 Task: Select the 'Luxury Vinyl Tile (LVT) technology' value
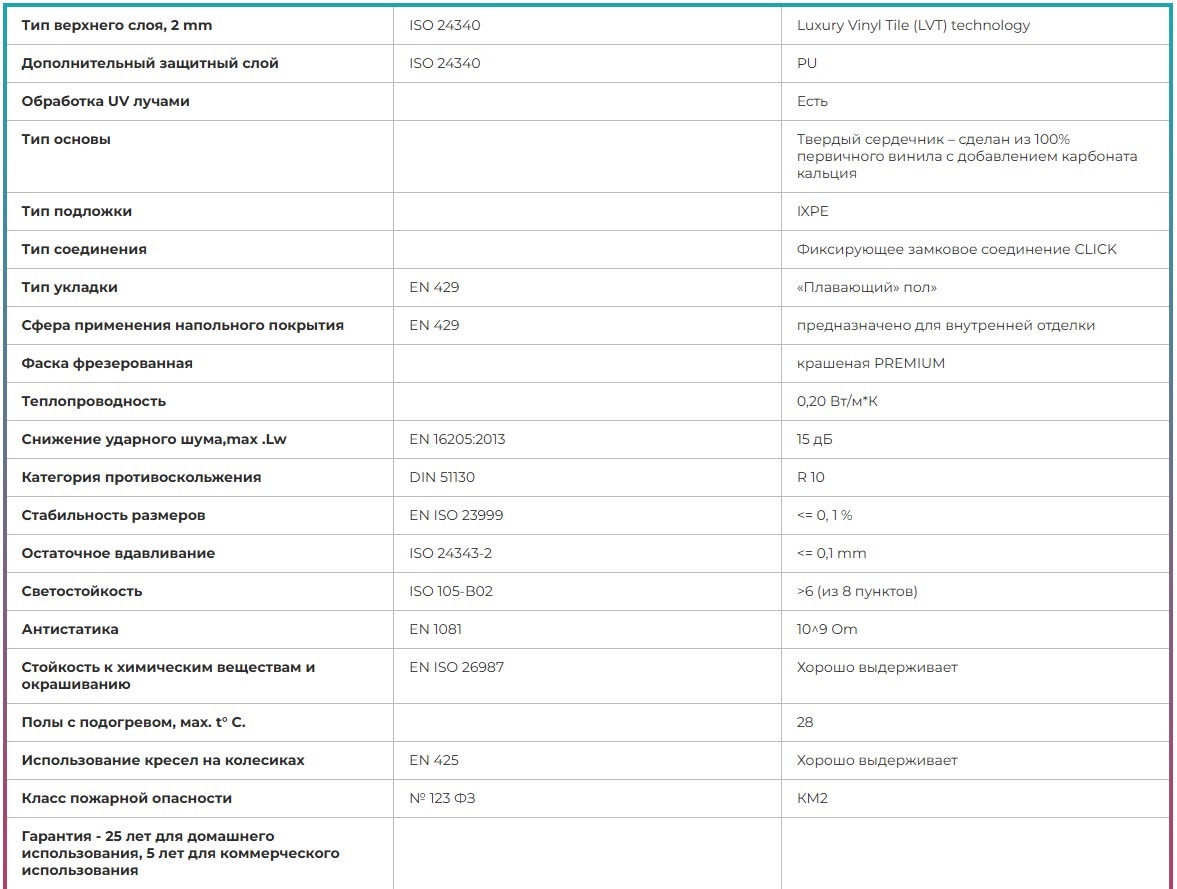click(x=913, y=26)
